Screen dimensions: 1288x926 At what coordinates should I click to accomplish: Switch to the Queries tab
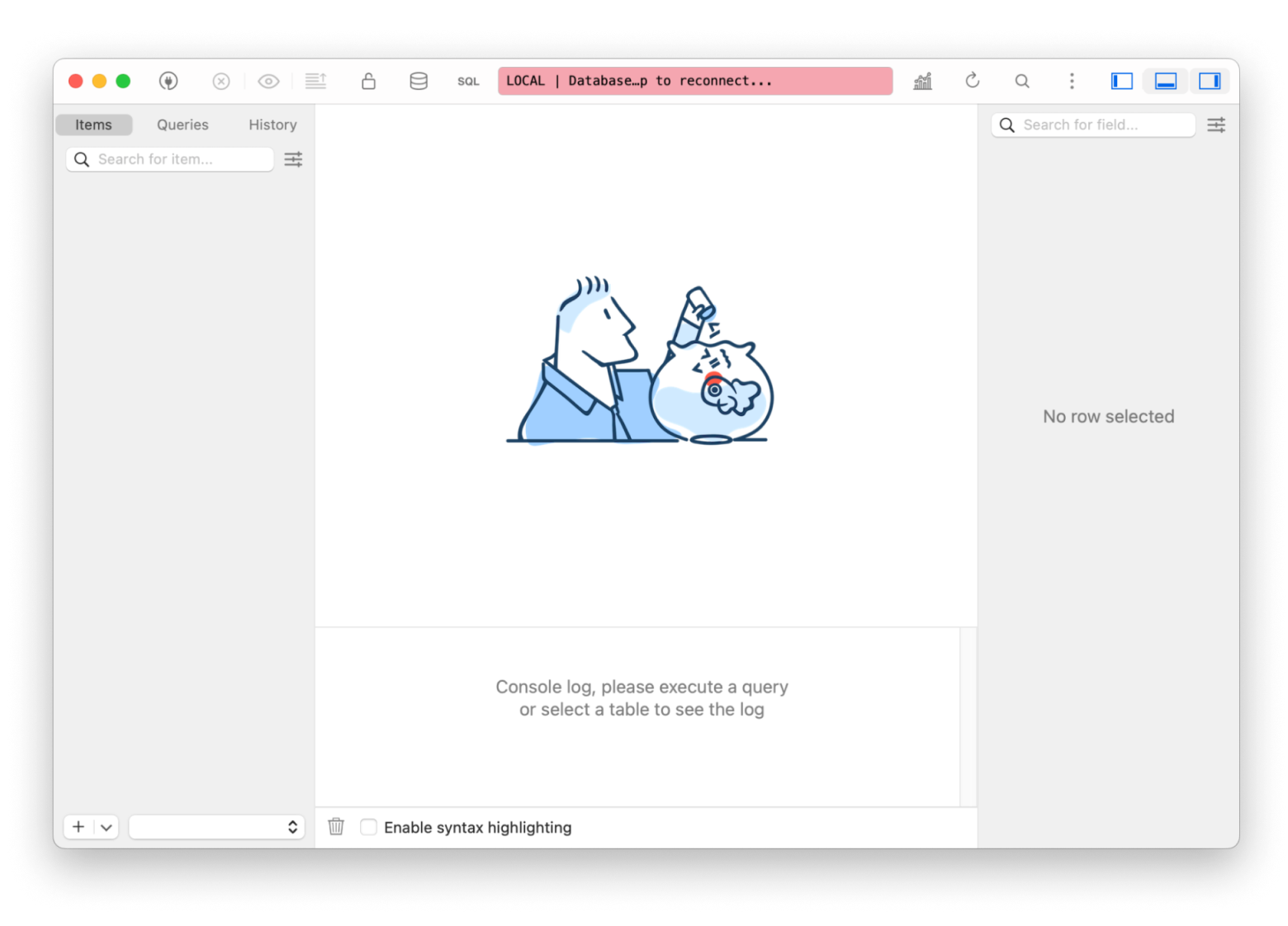tap(182, 125)
